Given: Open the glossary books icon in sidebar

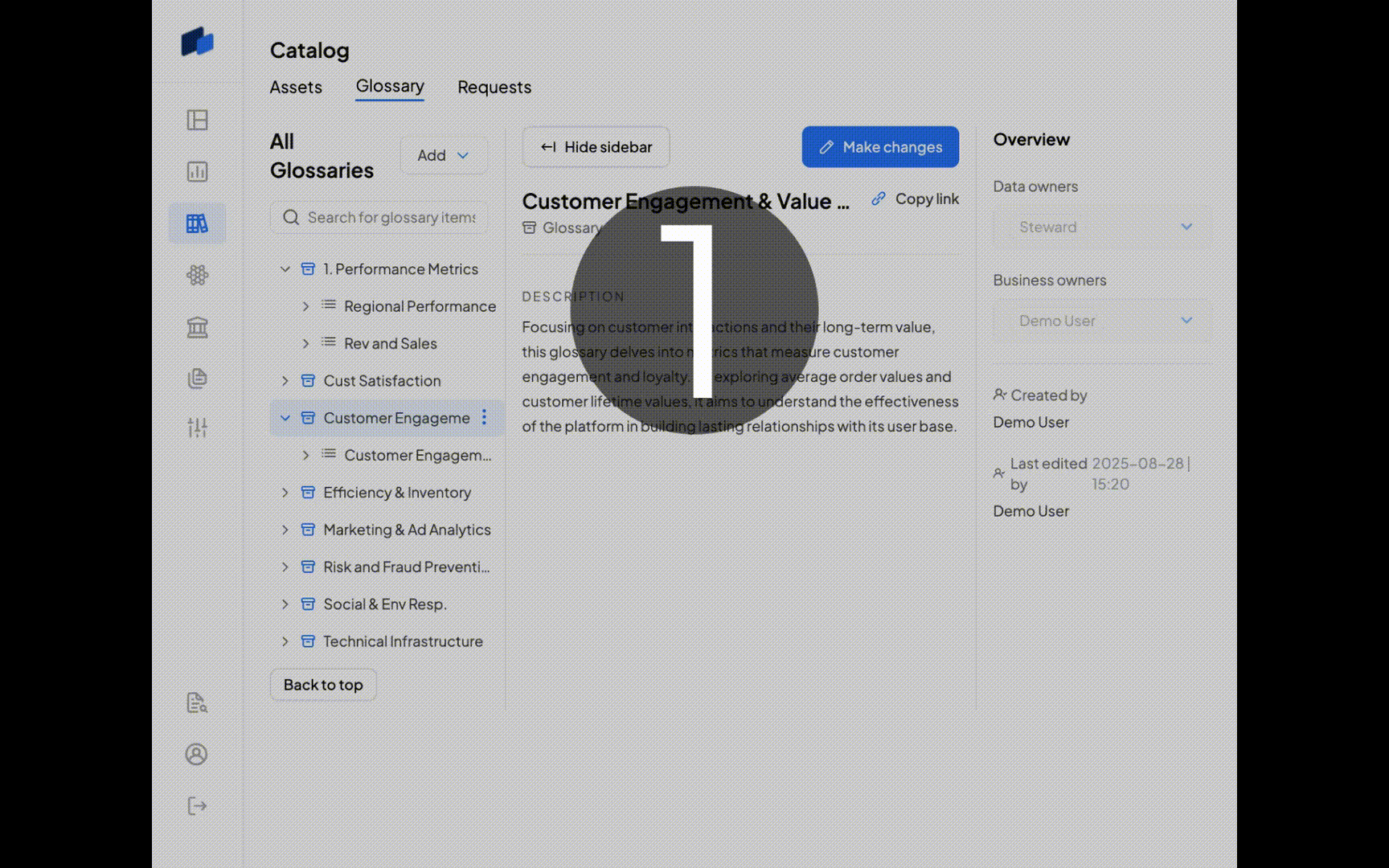Looking at the screenshot, I should 197,223.
